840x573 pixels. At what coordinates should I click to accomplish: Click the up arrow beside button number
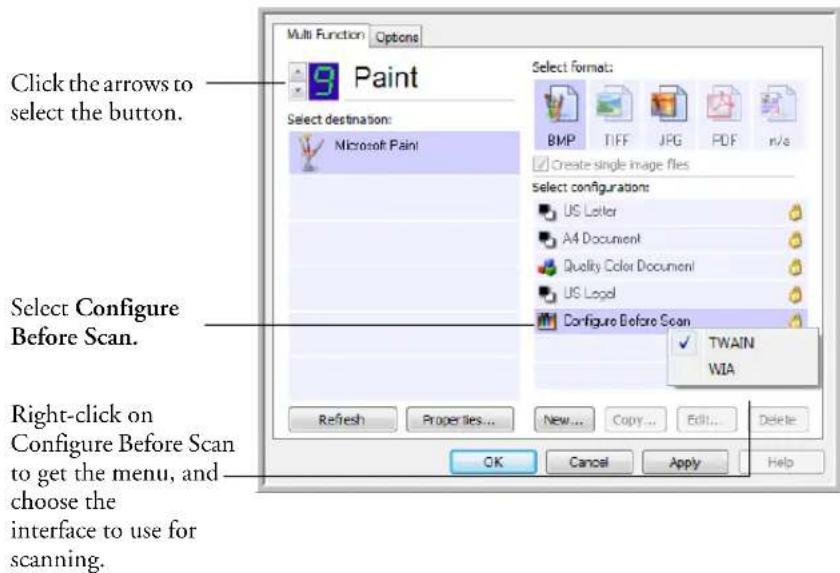point(298,72)
